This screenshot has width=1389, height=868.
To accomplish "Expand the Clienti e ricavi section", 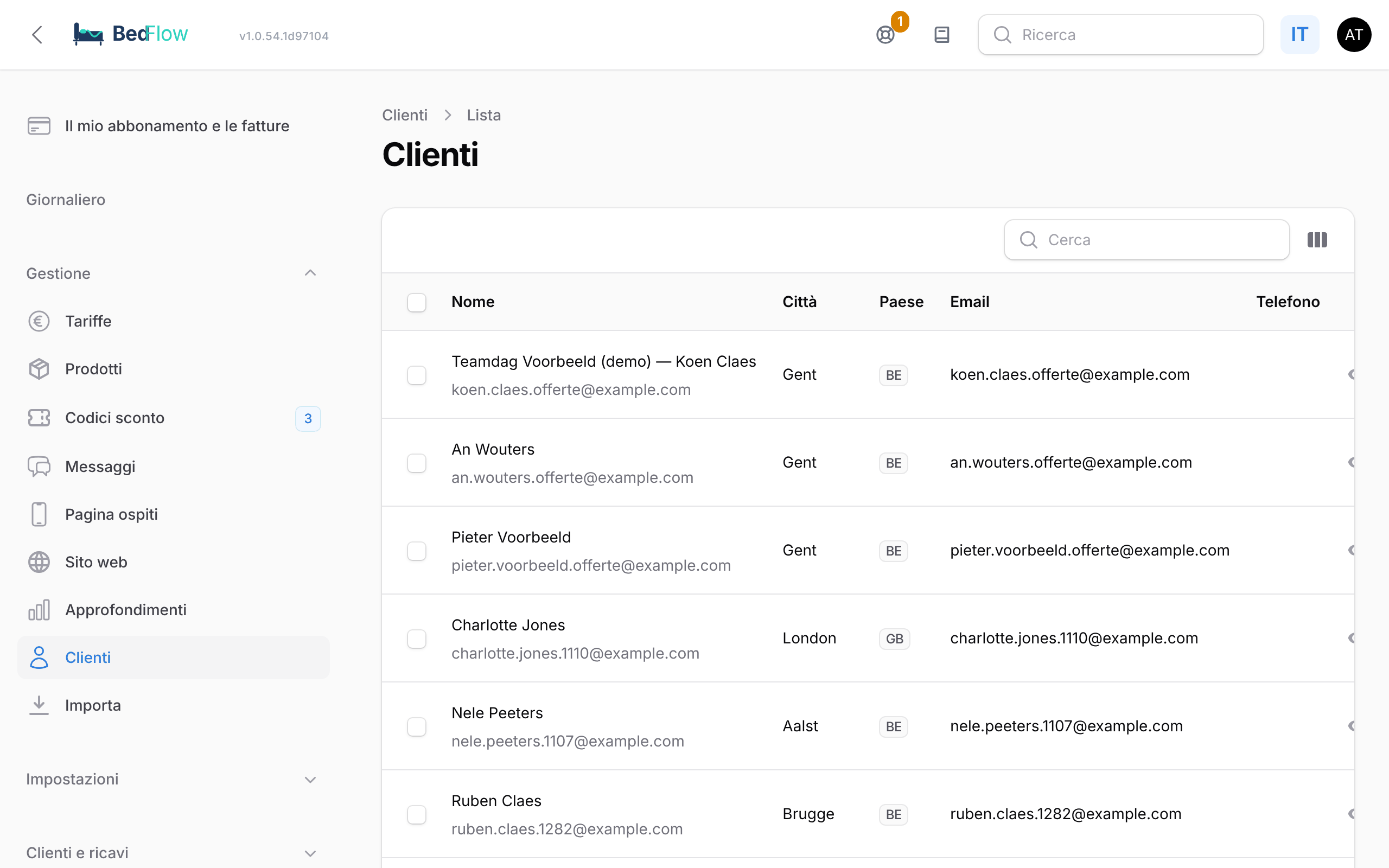I will pos(310,853).
